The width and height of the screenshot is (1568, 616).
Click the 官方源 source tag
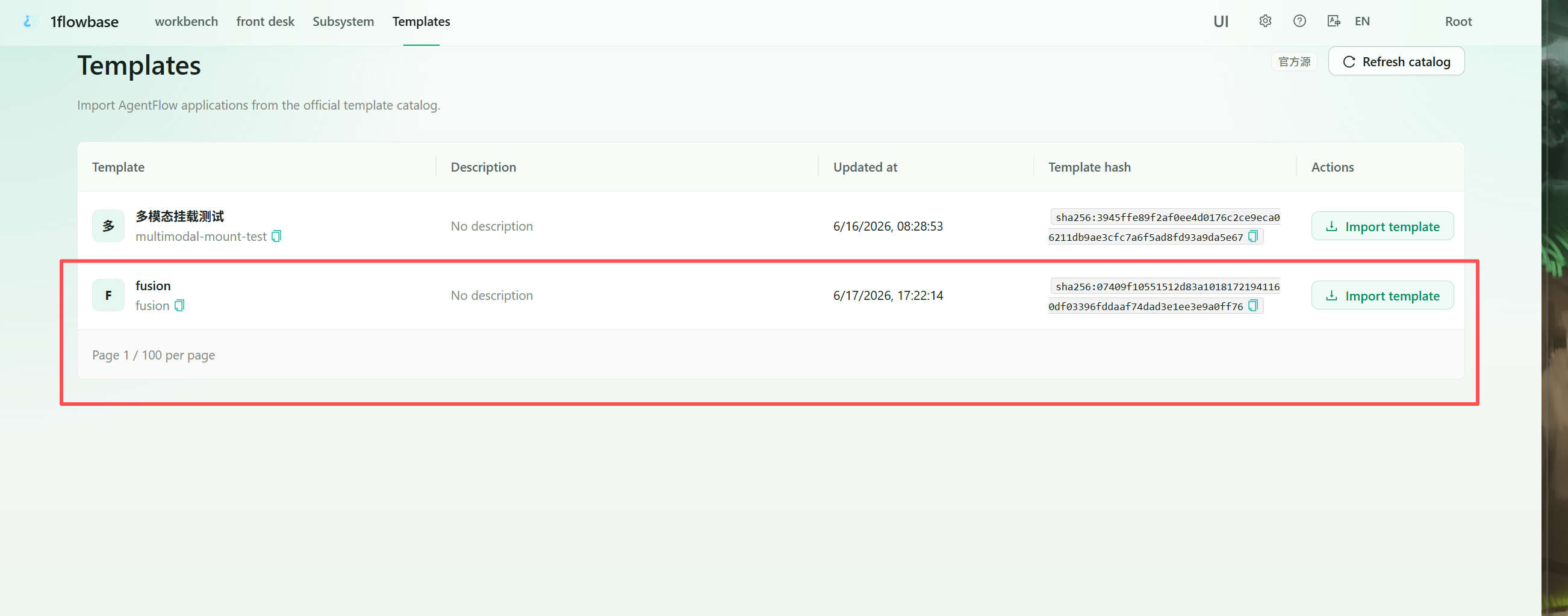pyautogui.click(x=1294, y=61)
